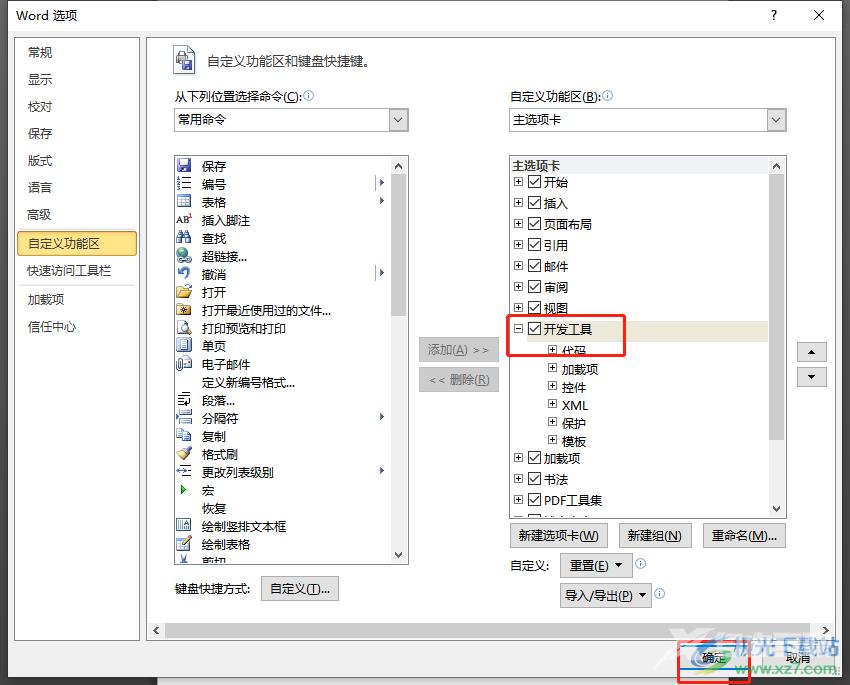Viewport: 850px width, 685px height.
Task: Click the 查找 binoculars icon
Action: click(184, 237)
